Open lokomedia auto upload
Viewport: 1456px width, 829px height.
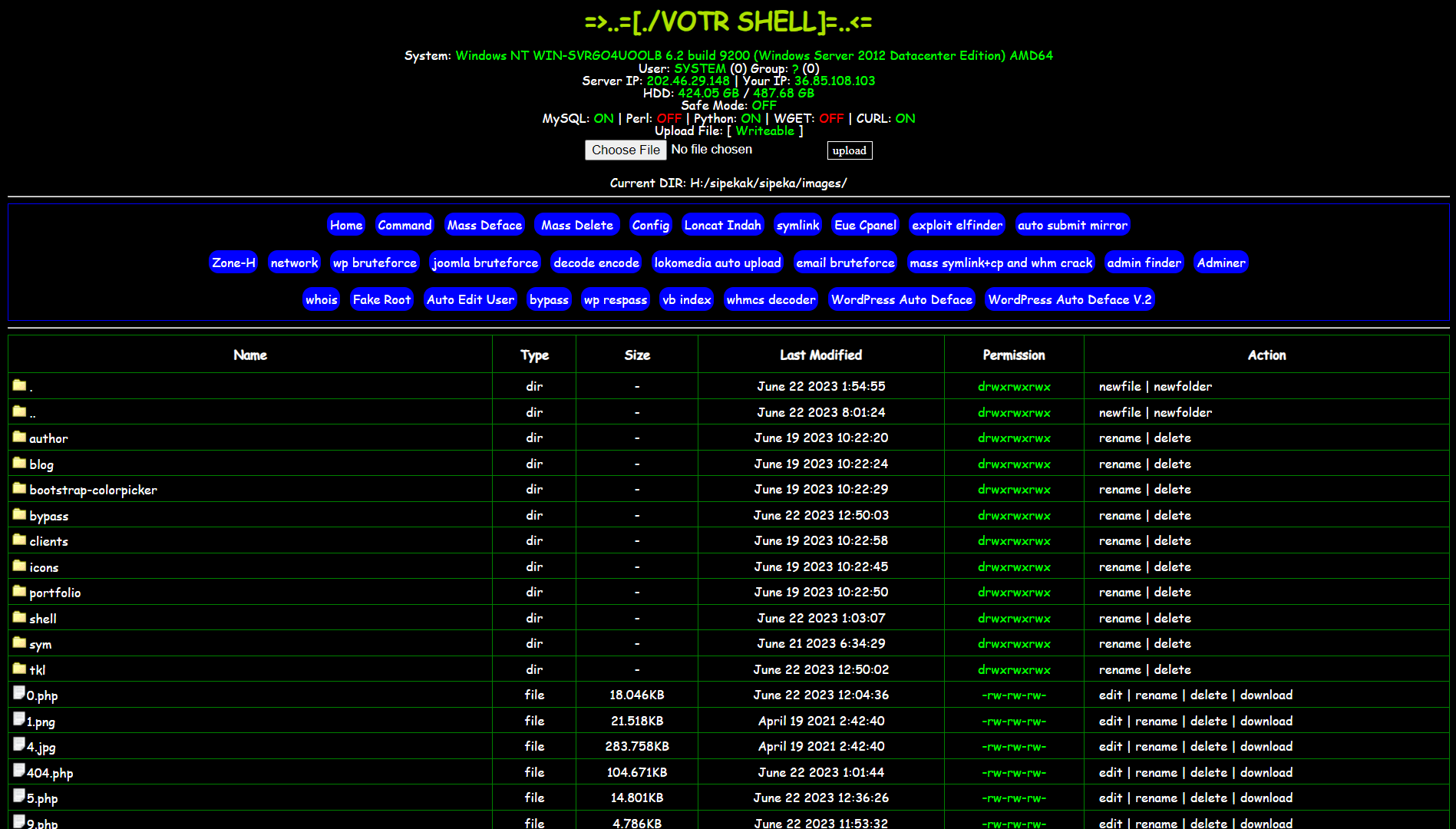coord(718,263)
